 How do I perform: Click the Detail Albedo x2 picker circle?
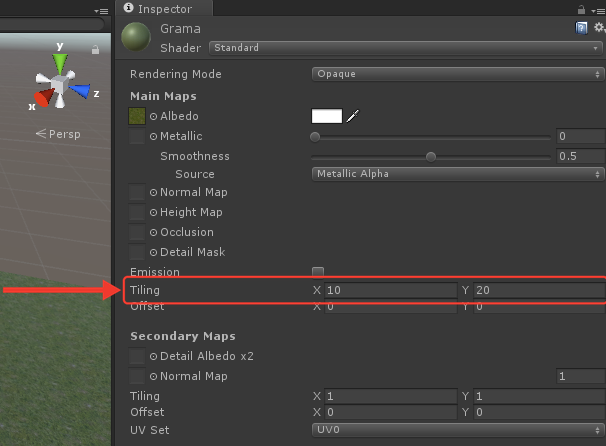pyautogui.click(x=153, y=356)
